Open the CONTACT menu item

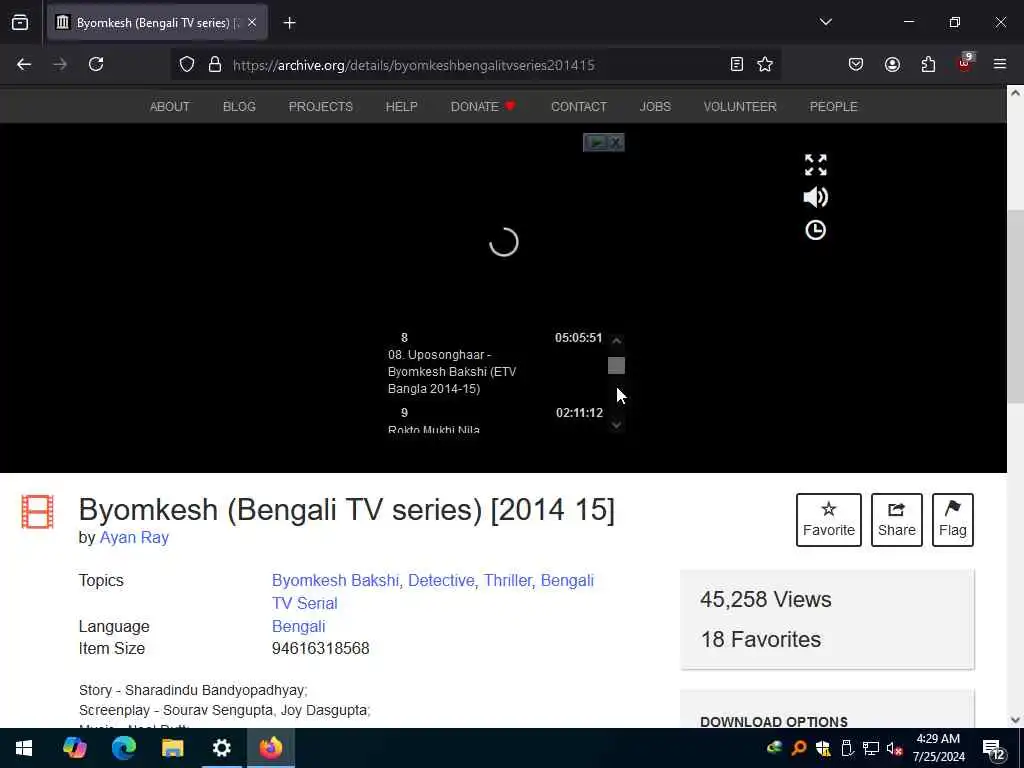pos(579,106)
